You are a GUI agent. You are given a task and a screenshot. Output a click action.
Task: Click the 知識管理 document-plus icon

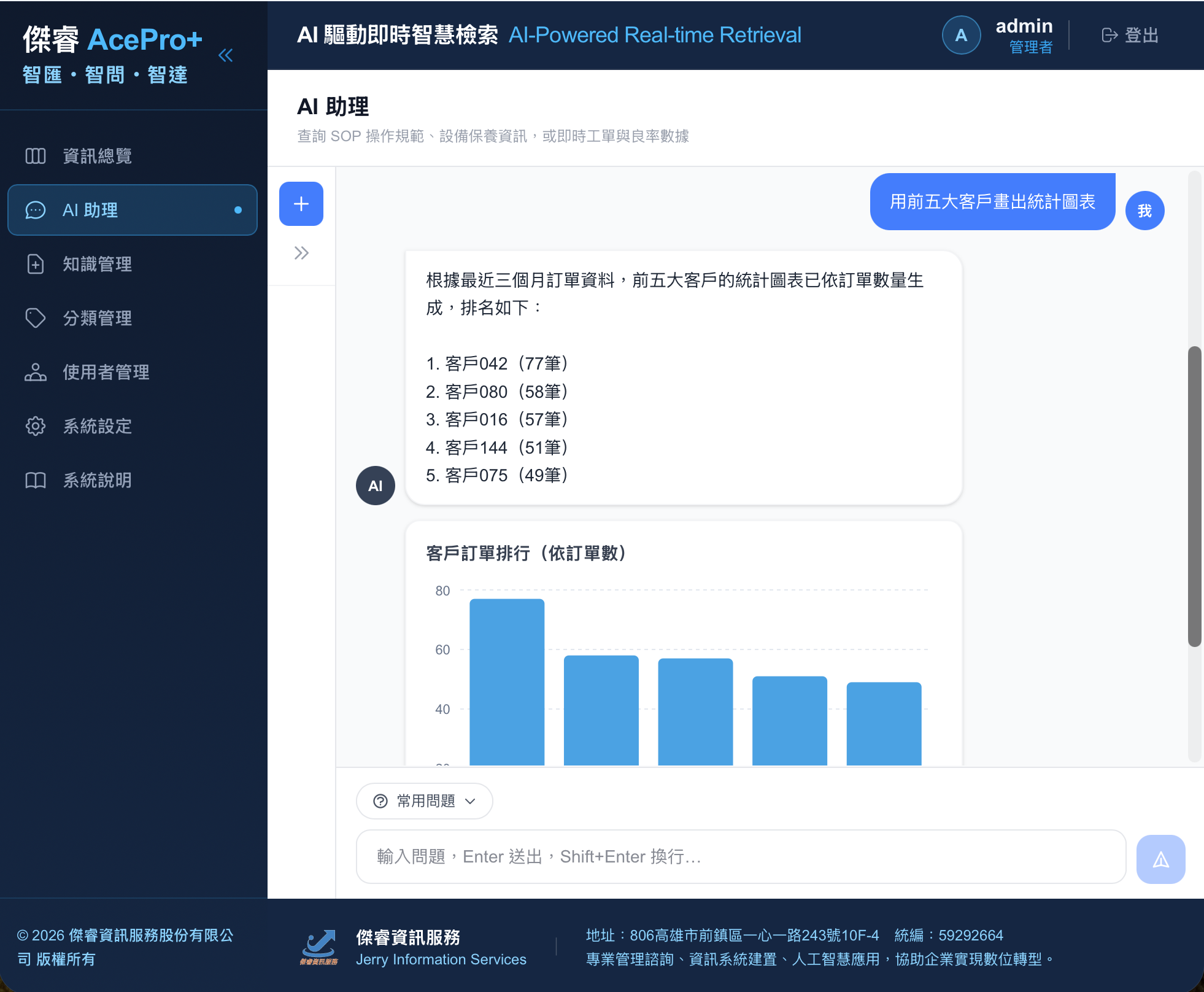(x=36, y=264)
